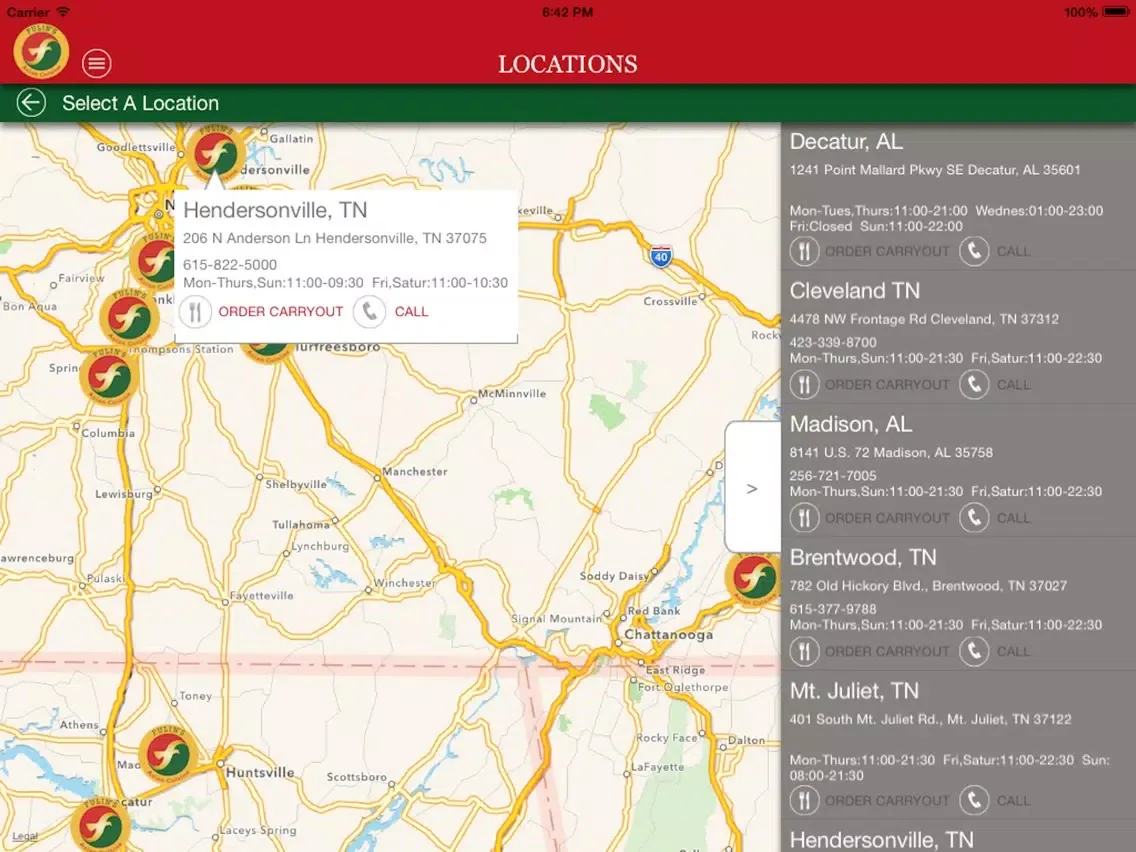1136x852 pixels.
Task: Tap the Interstate 40 shield on the map
Action: [661, 256]
